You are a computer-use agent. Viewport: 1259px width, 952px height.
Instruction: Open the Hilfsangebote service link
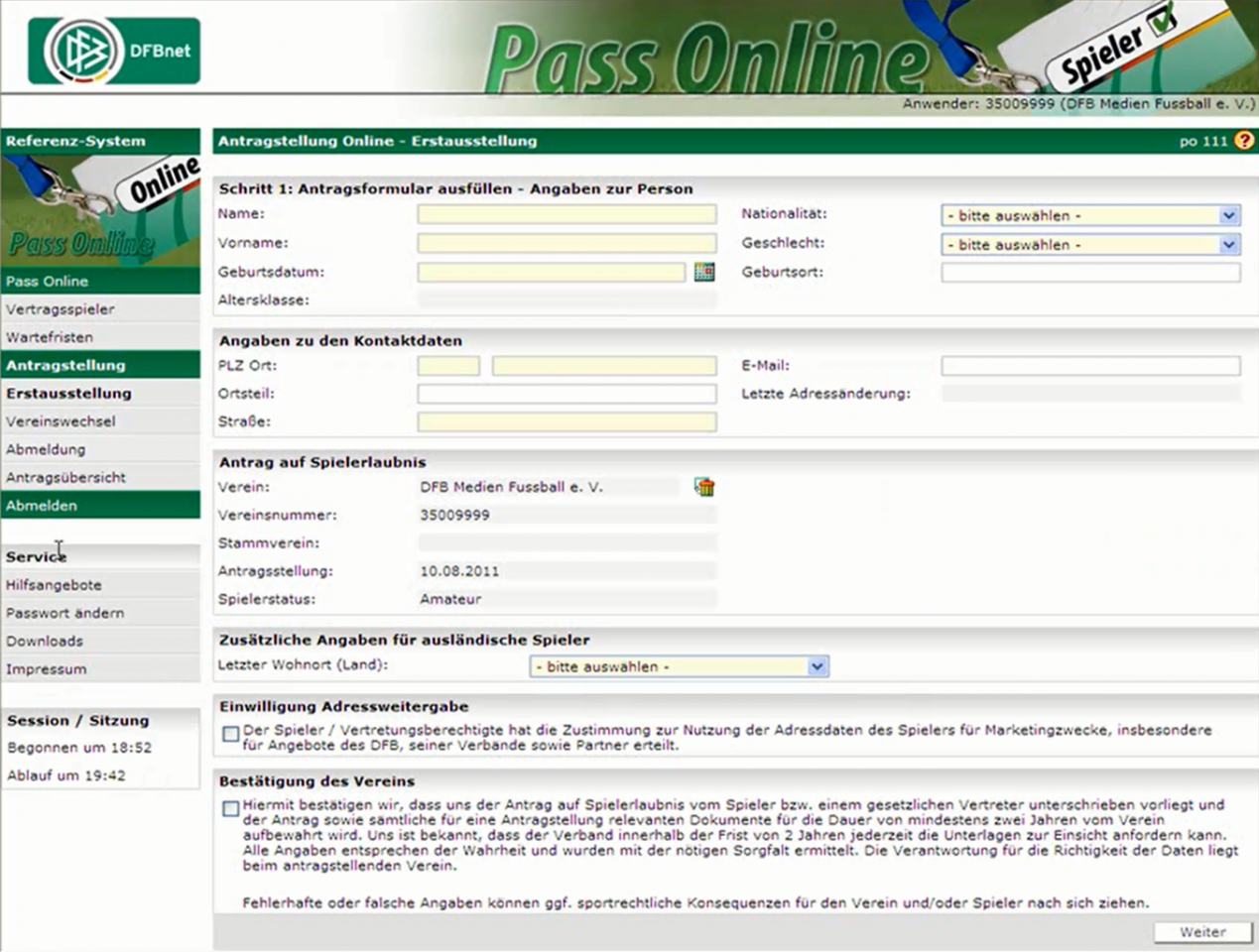pyautogui.click(x=100, y=585)
